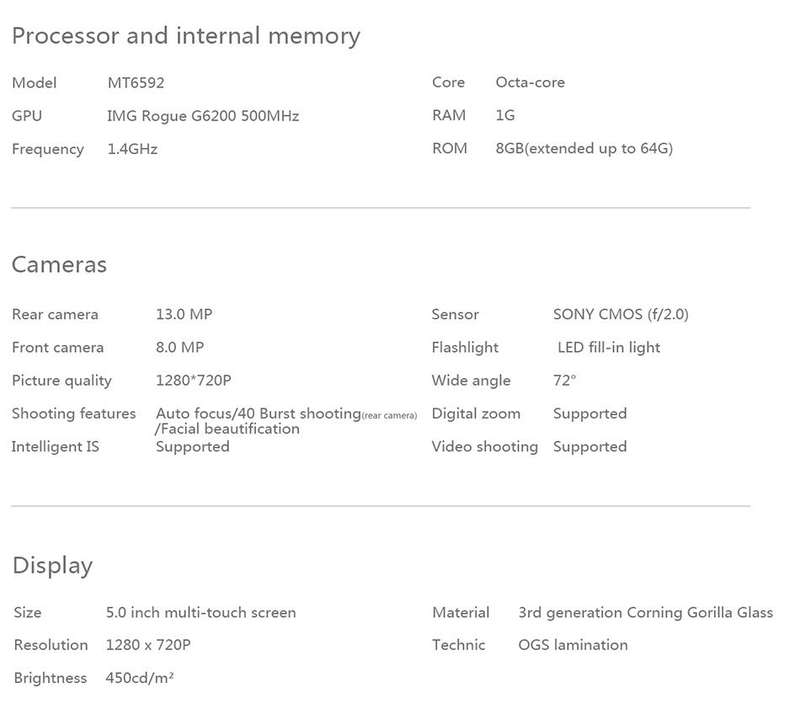Click the Processor and internal memory heading
This screenshot has height=714, width=800.
point(186,36)
